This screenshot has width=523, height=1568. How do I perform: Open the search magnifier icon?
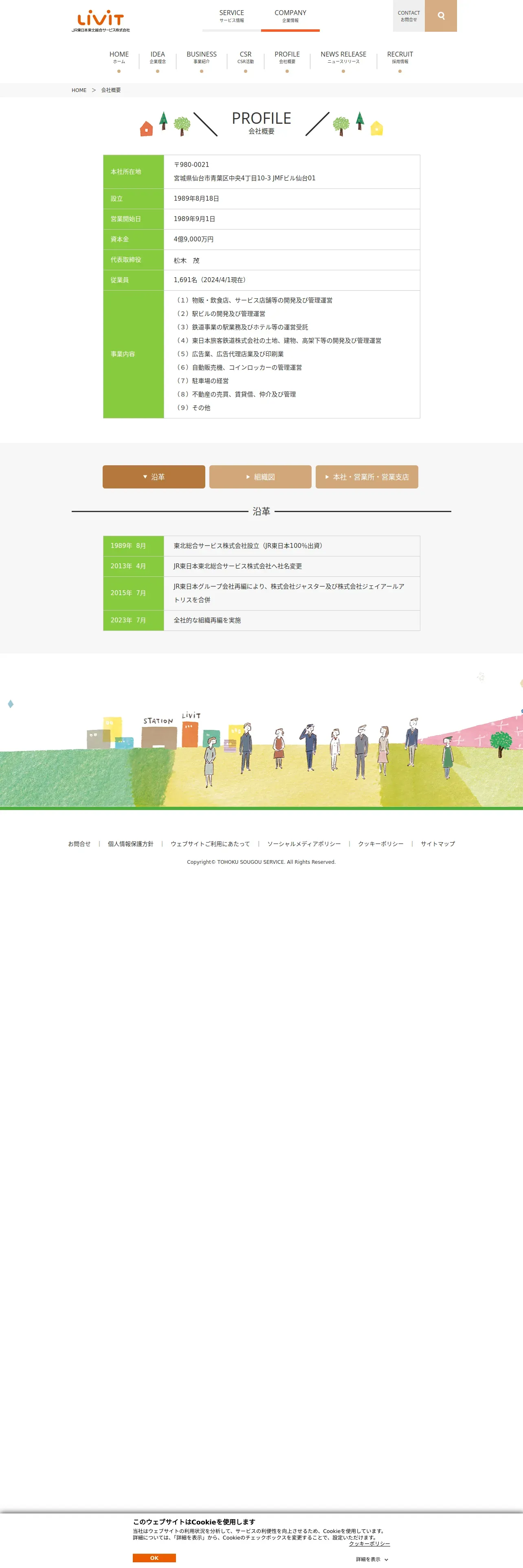441,16
